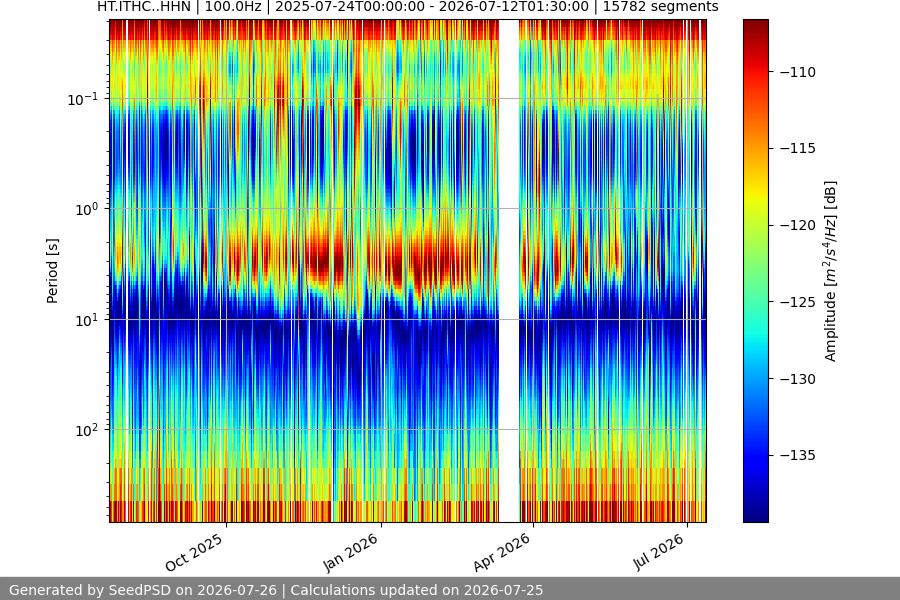900x600 pixels.
Task: Click the date range text in the title
Action: coord(432,7)
